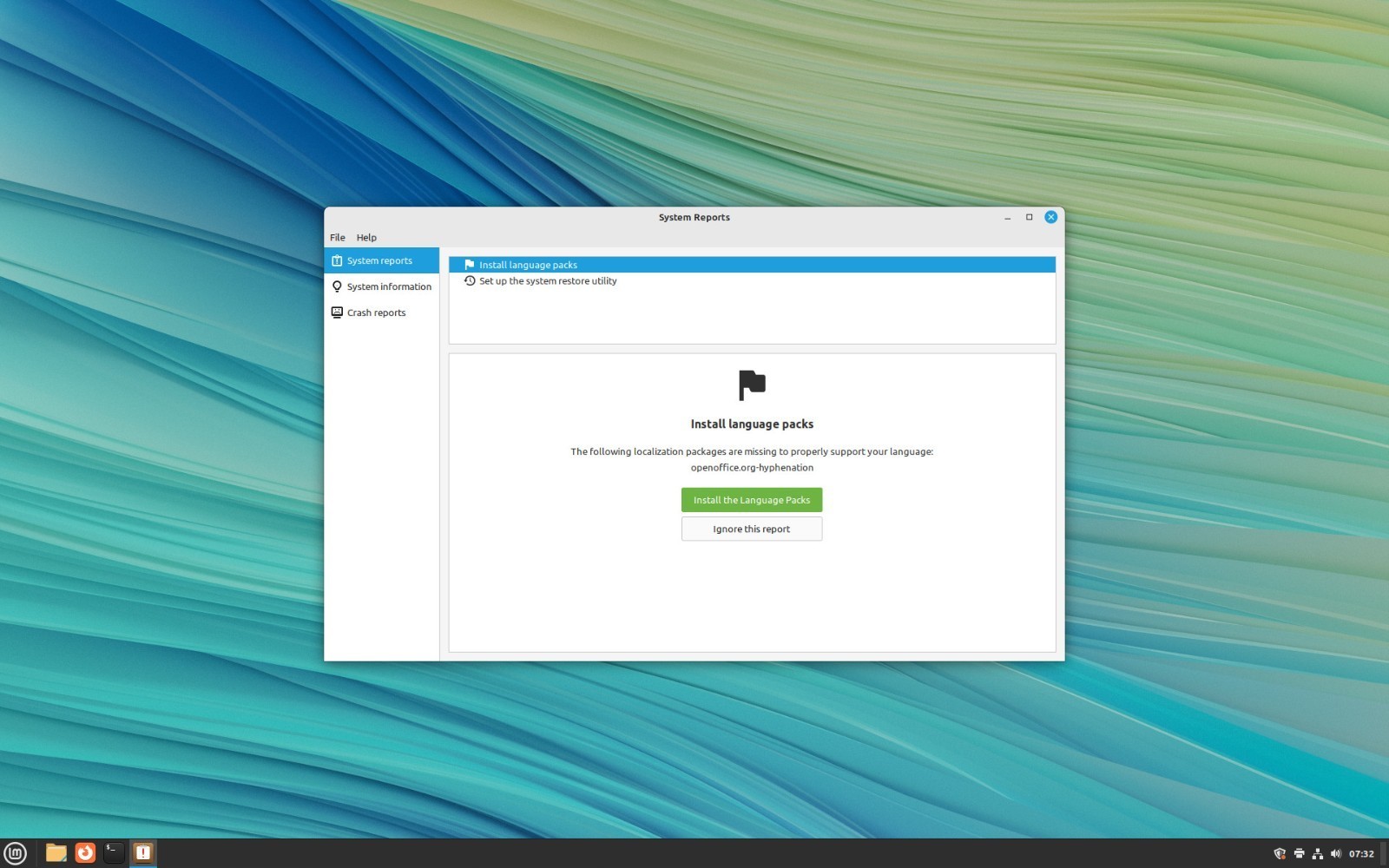Click the printer tray icon
The height and width of the screenshot is (868, 1389).
(1299, 854)
